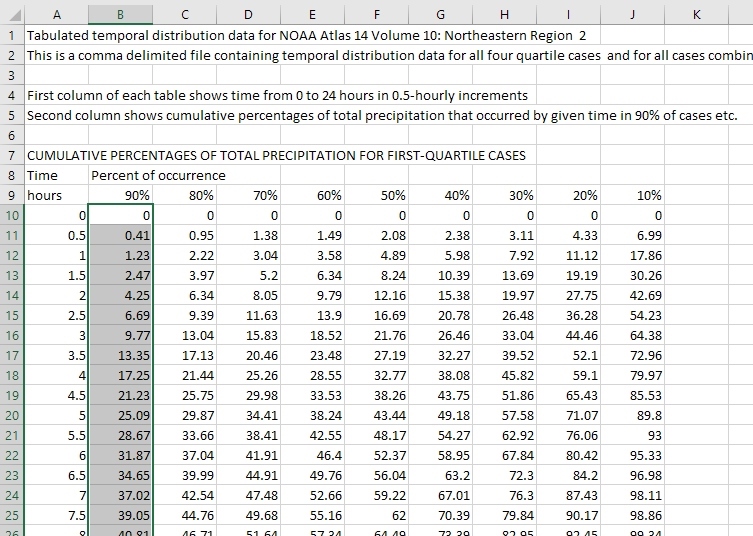The image size is (753, 536).
Task: Select cell A1 with the NOAA Atlas title
Action: [56, 35]
